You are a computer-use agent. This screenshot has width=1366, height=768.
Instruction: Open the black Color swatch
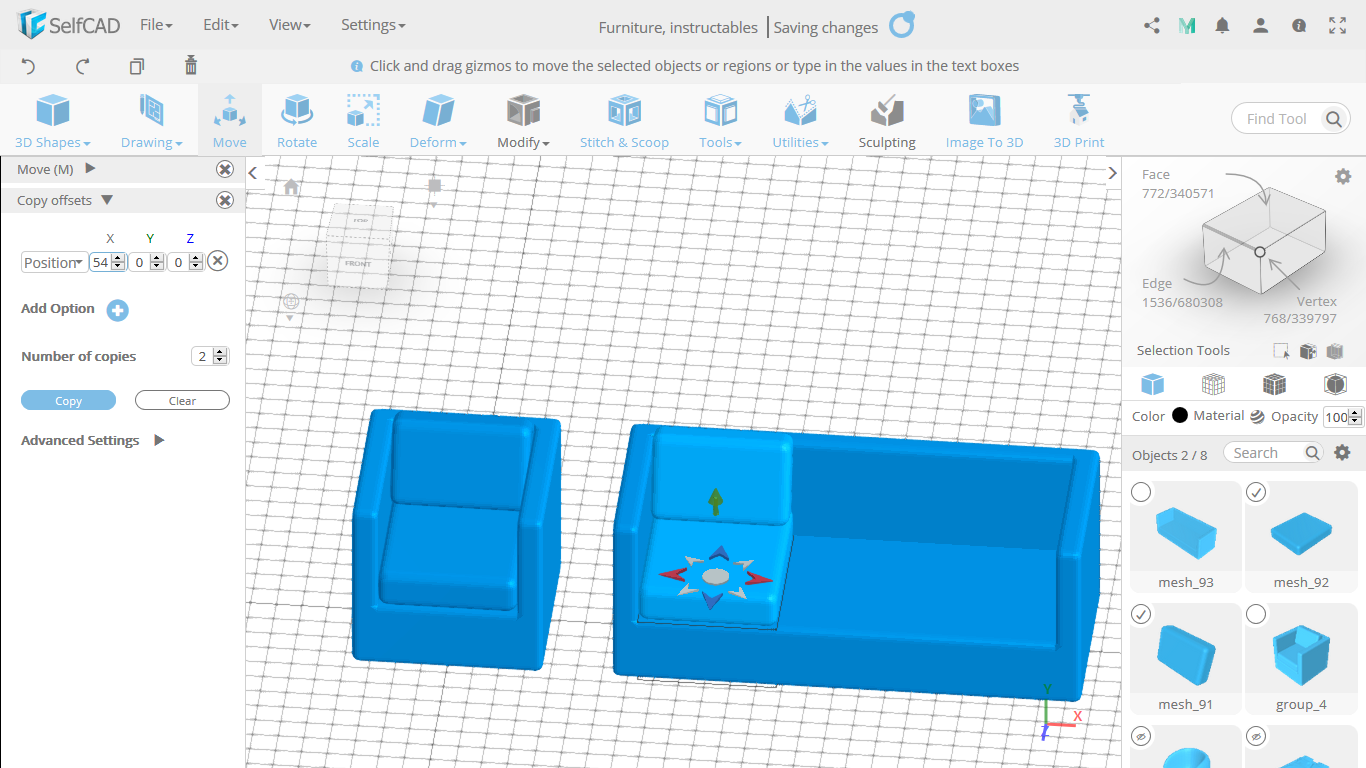click(1180, 416)
